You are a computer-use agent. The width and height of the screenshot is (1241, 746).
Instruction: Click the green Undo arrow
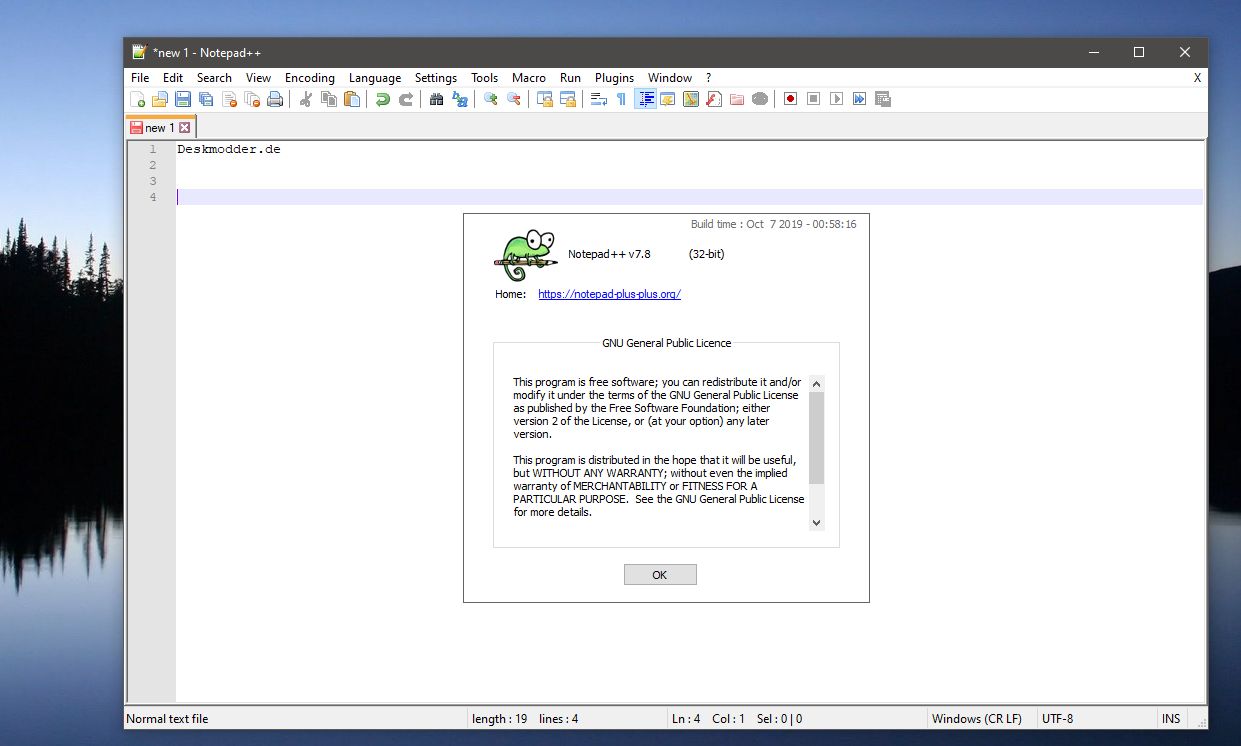pos(383,99)
